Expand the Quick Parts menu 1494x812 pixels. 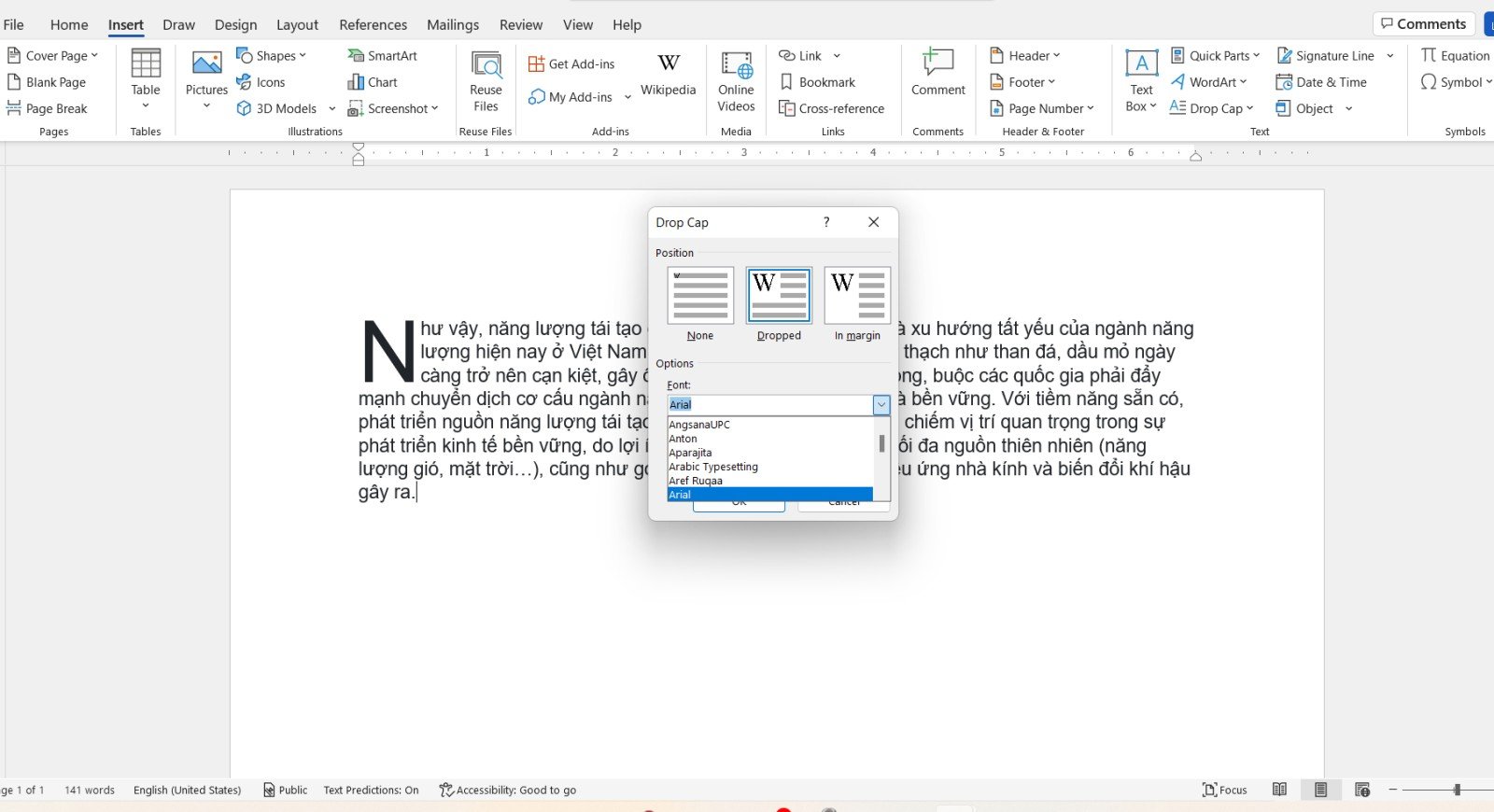click(x=1215, y=56)
